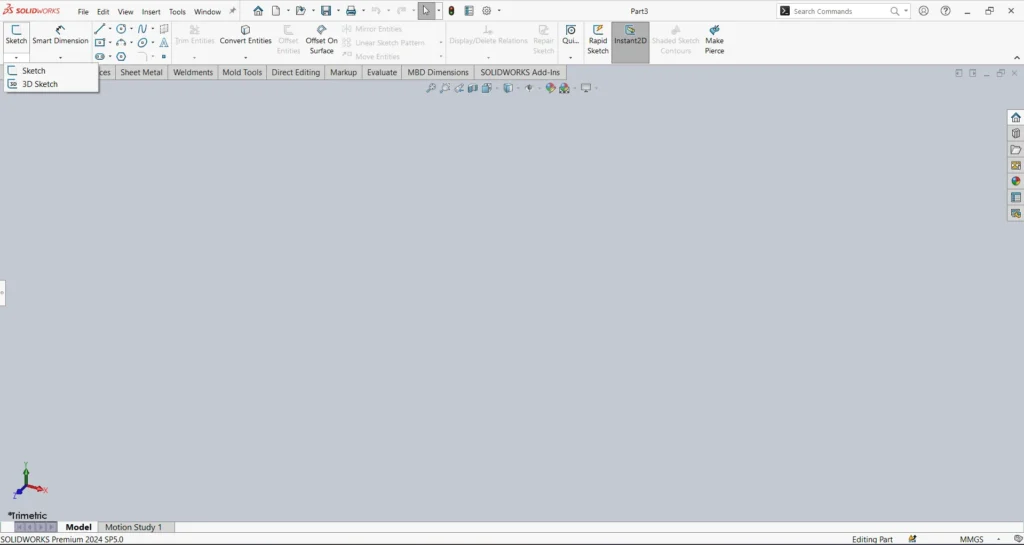
Task: Open the Tools menu
Action: click(x=177, y=12)
